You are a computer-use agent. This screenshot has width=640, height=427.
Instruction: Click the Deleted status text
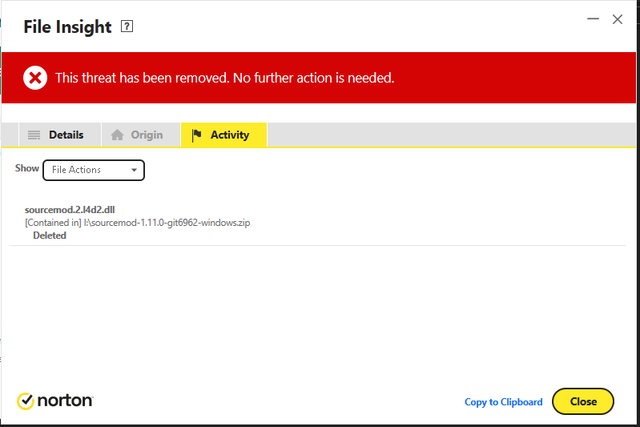49,236
